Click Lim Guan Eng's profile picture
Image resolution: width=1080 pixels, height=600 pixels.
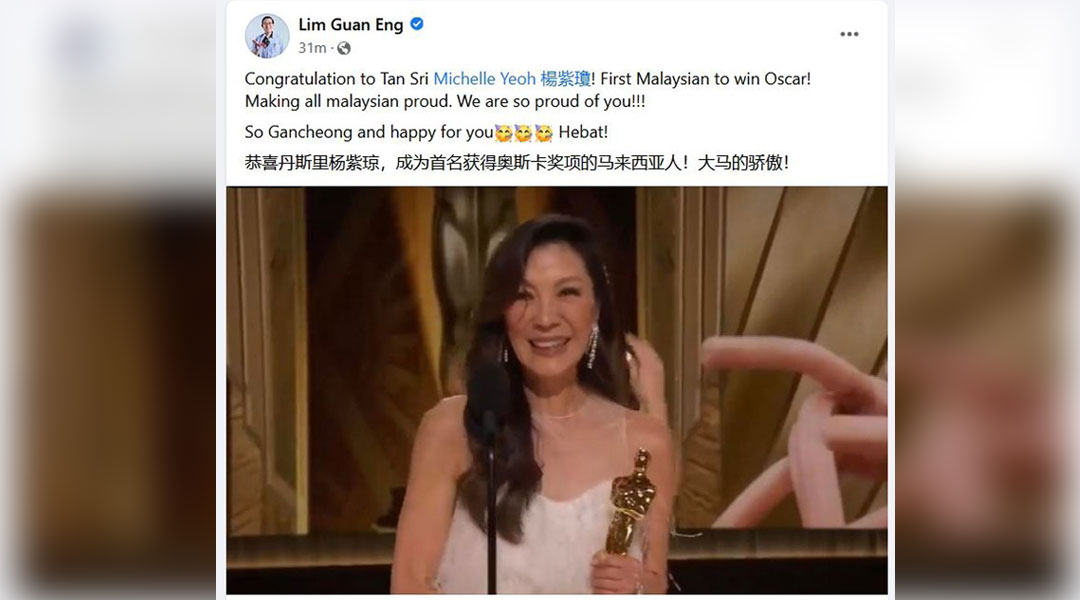coord(267,35)
